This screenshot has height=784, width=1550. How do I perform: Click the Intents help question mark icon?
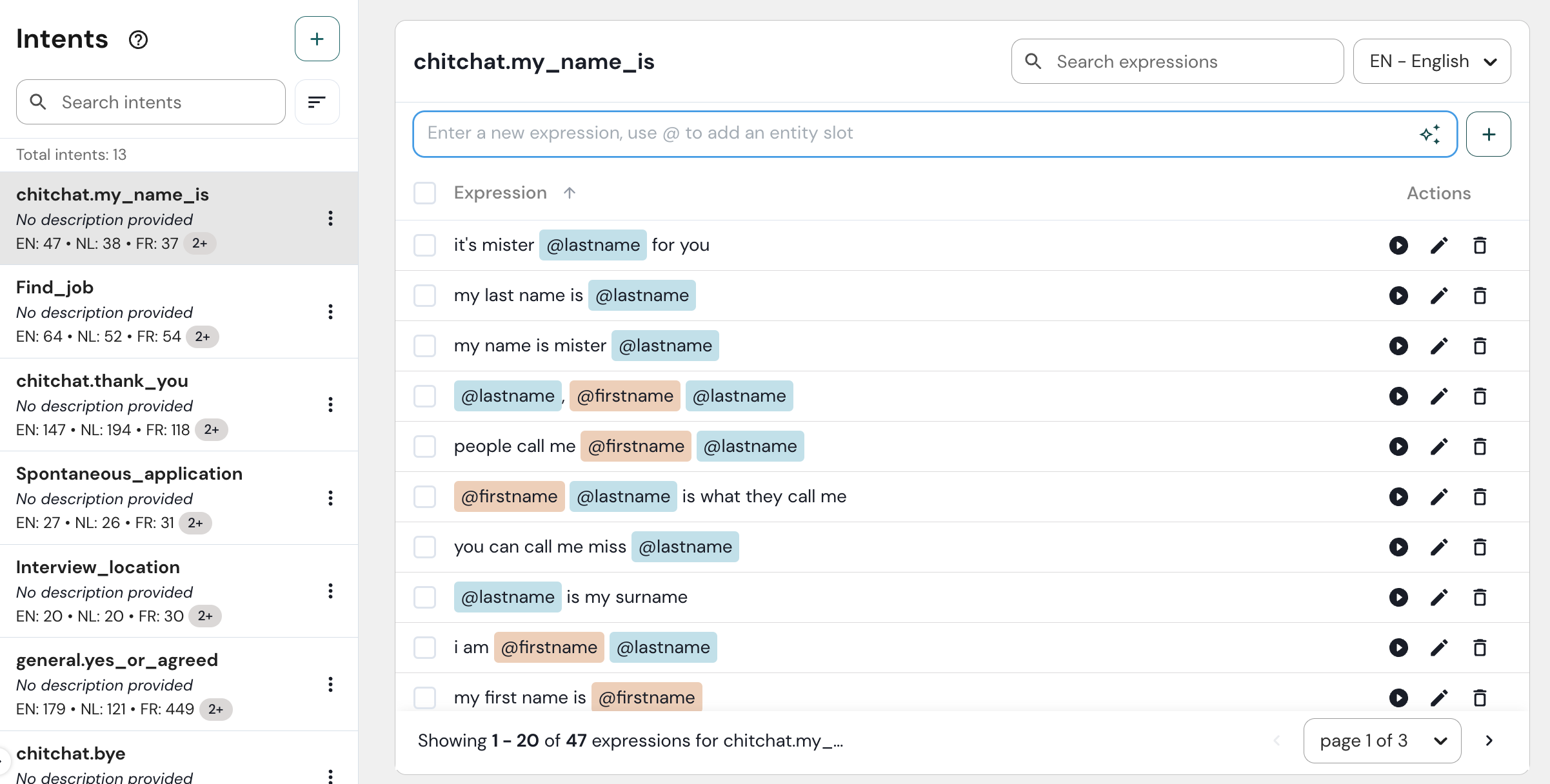tap(138, 40)
